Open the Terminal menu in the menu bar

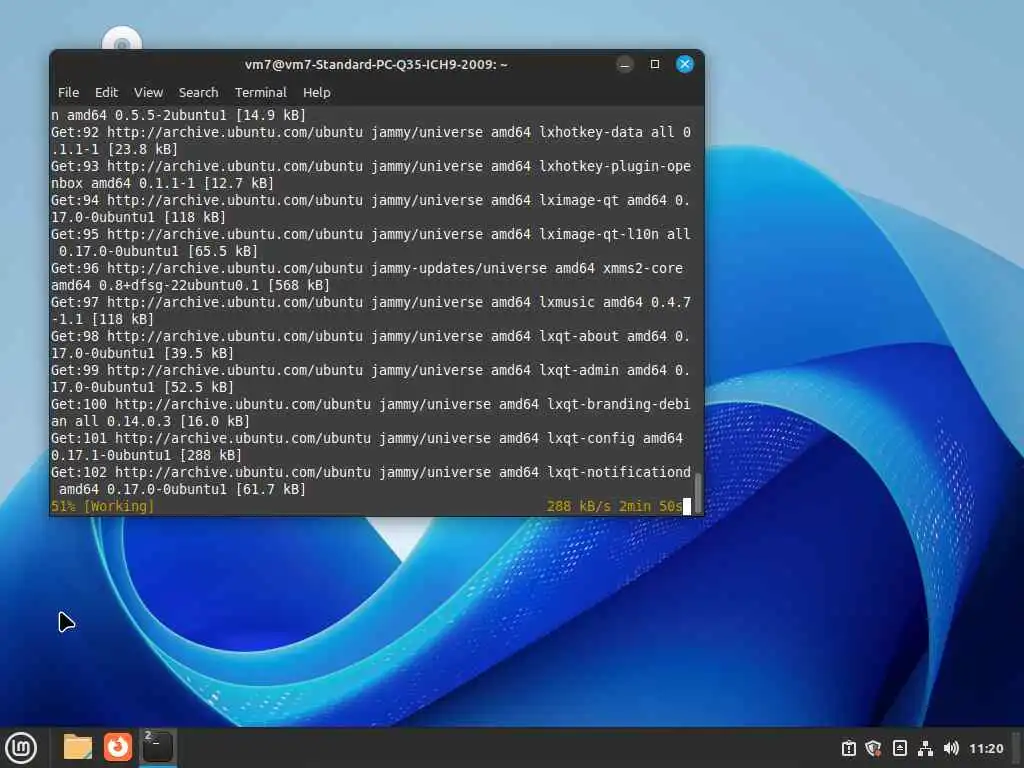point(261,93)
